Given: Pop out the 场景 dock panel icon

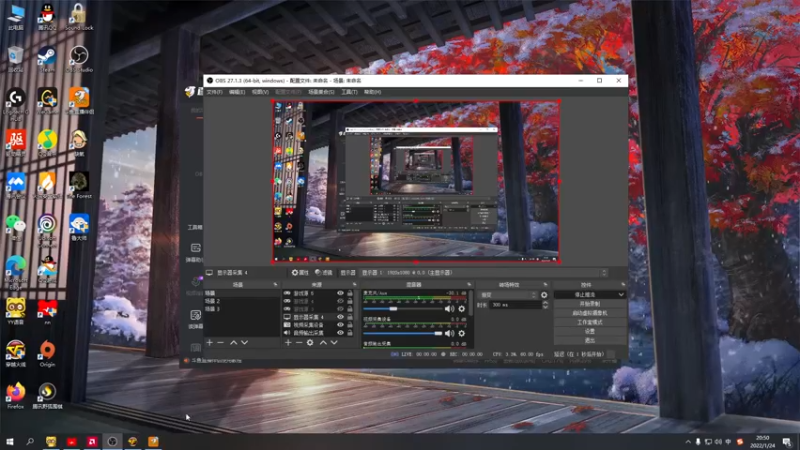Looking at the screenshot, I should [x=276, y=285].
